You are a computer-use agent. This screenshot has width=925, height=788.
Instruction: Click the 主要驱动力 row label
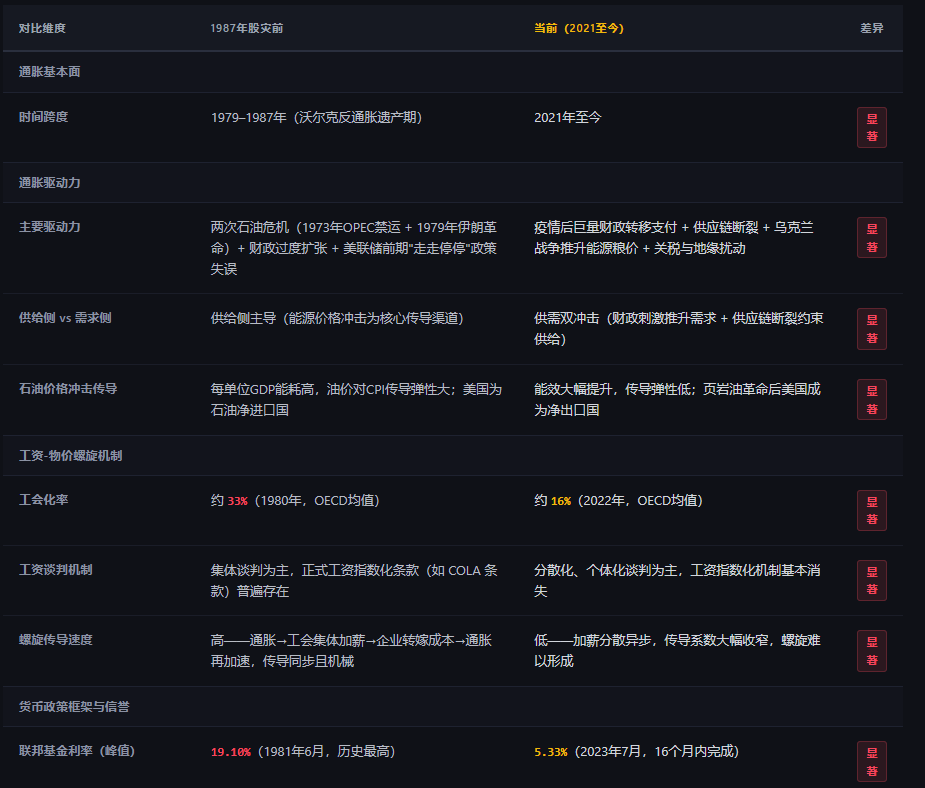point(50,227)
